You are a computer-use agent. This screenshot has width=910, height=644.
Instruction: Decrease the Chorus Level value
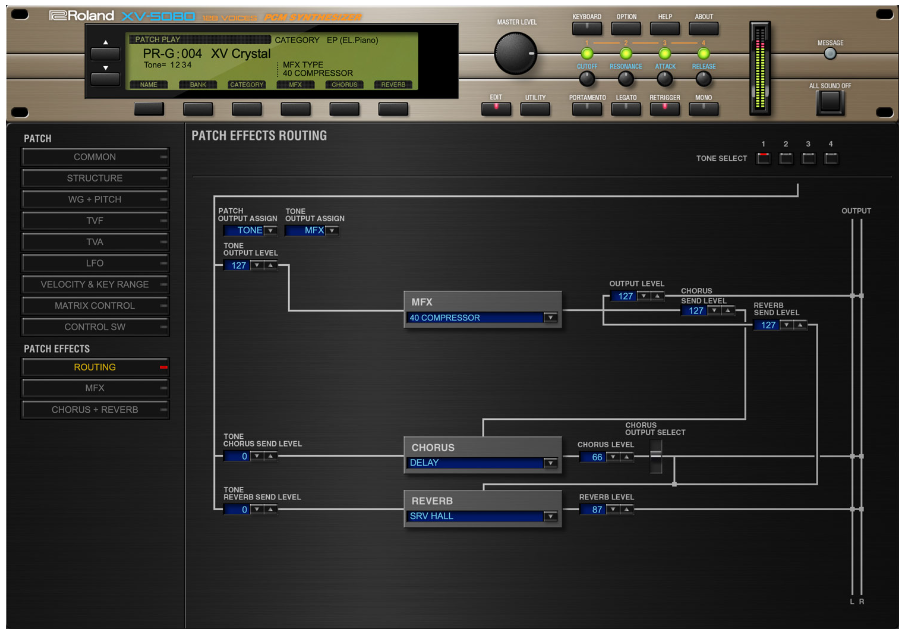613,457
